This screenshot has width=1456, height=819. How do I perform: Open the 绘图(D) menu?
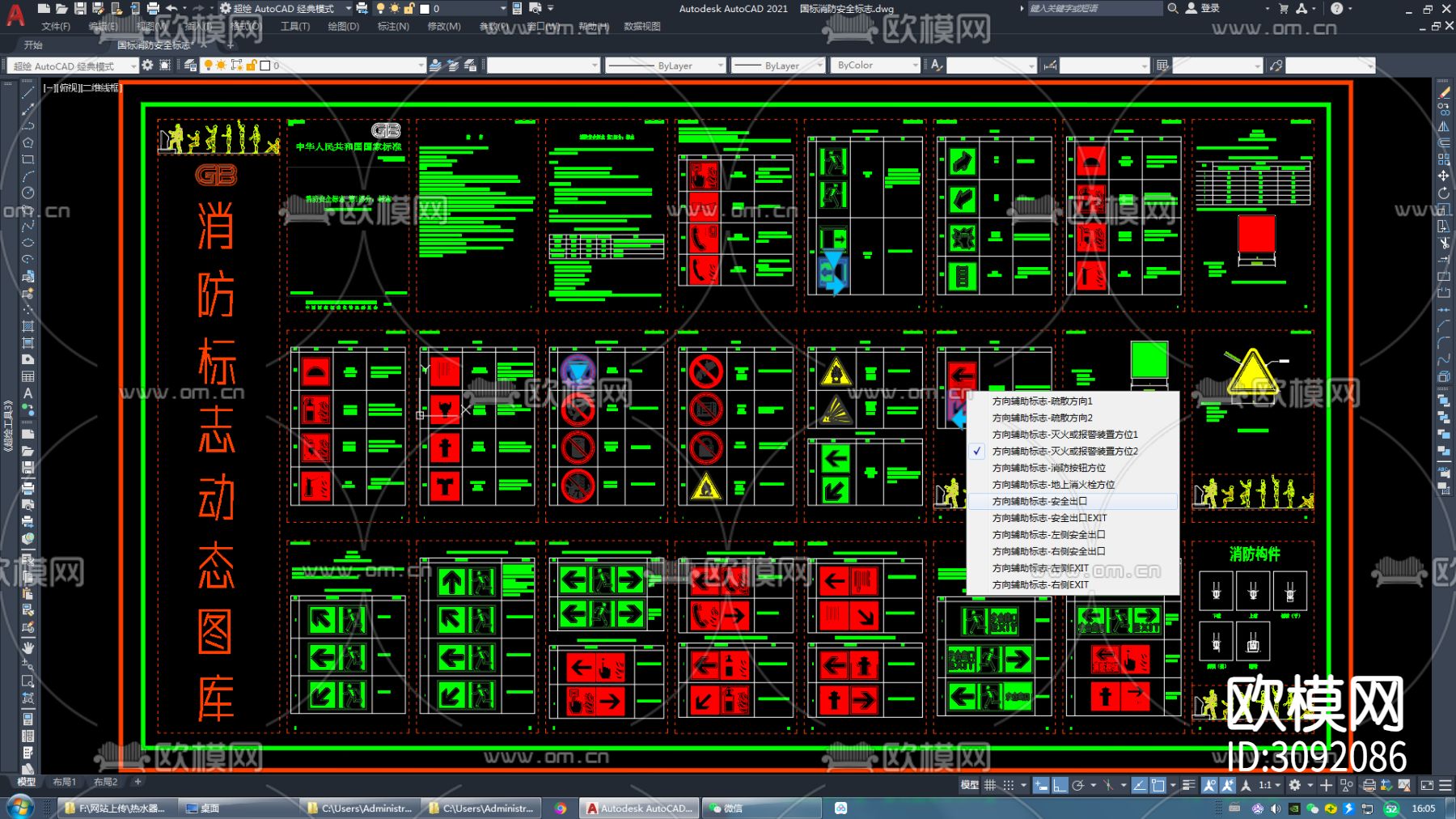[x=343, y=27]
